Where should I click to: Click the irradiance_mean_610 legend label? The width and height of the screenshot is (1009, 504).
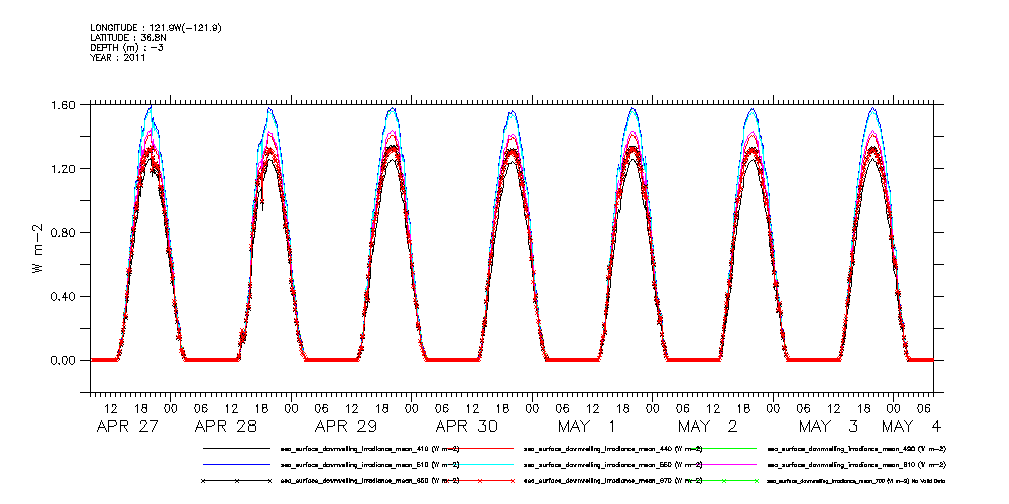click(856, 465)
